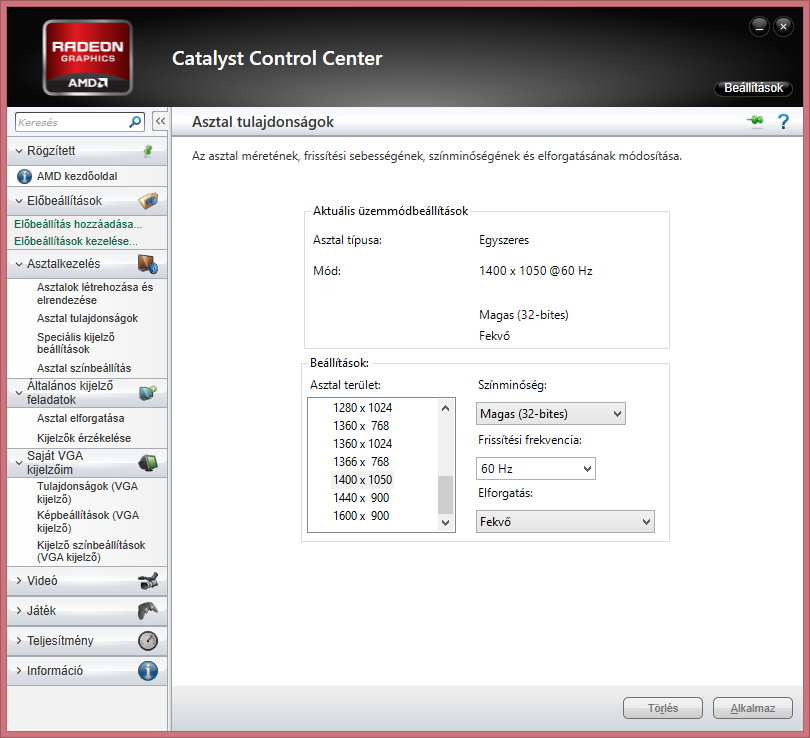Expand the Videó section
This screenshot has height=738, width=810.
click(x=19, y=581)
